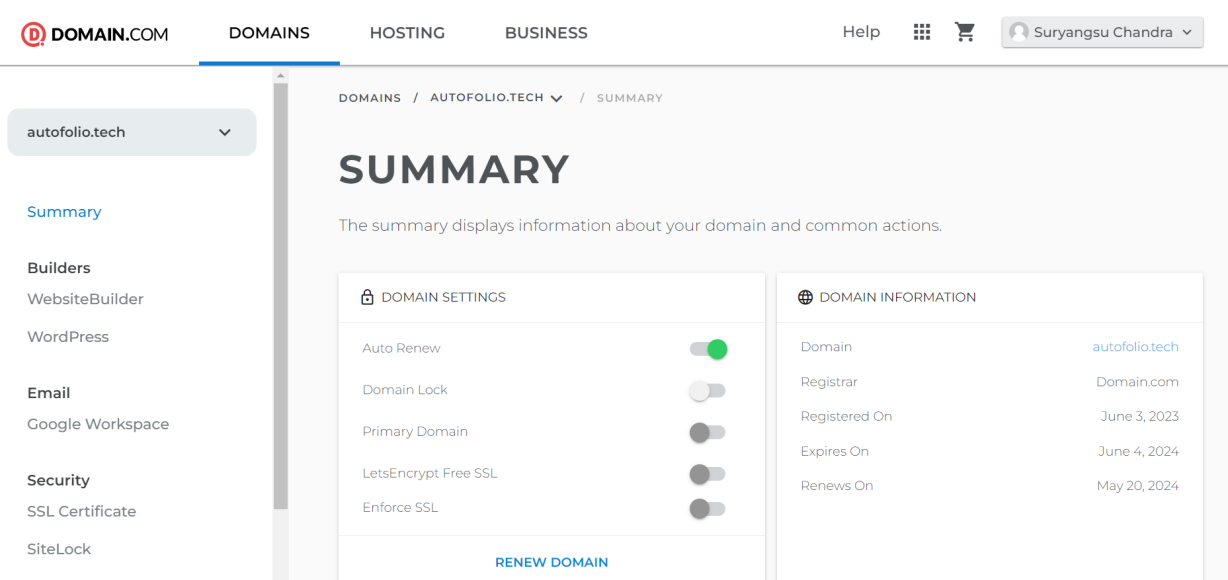Open the apps grid icon
Screen dimensions: 1228x580
click(922, 32)
